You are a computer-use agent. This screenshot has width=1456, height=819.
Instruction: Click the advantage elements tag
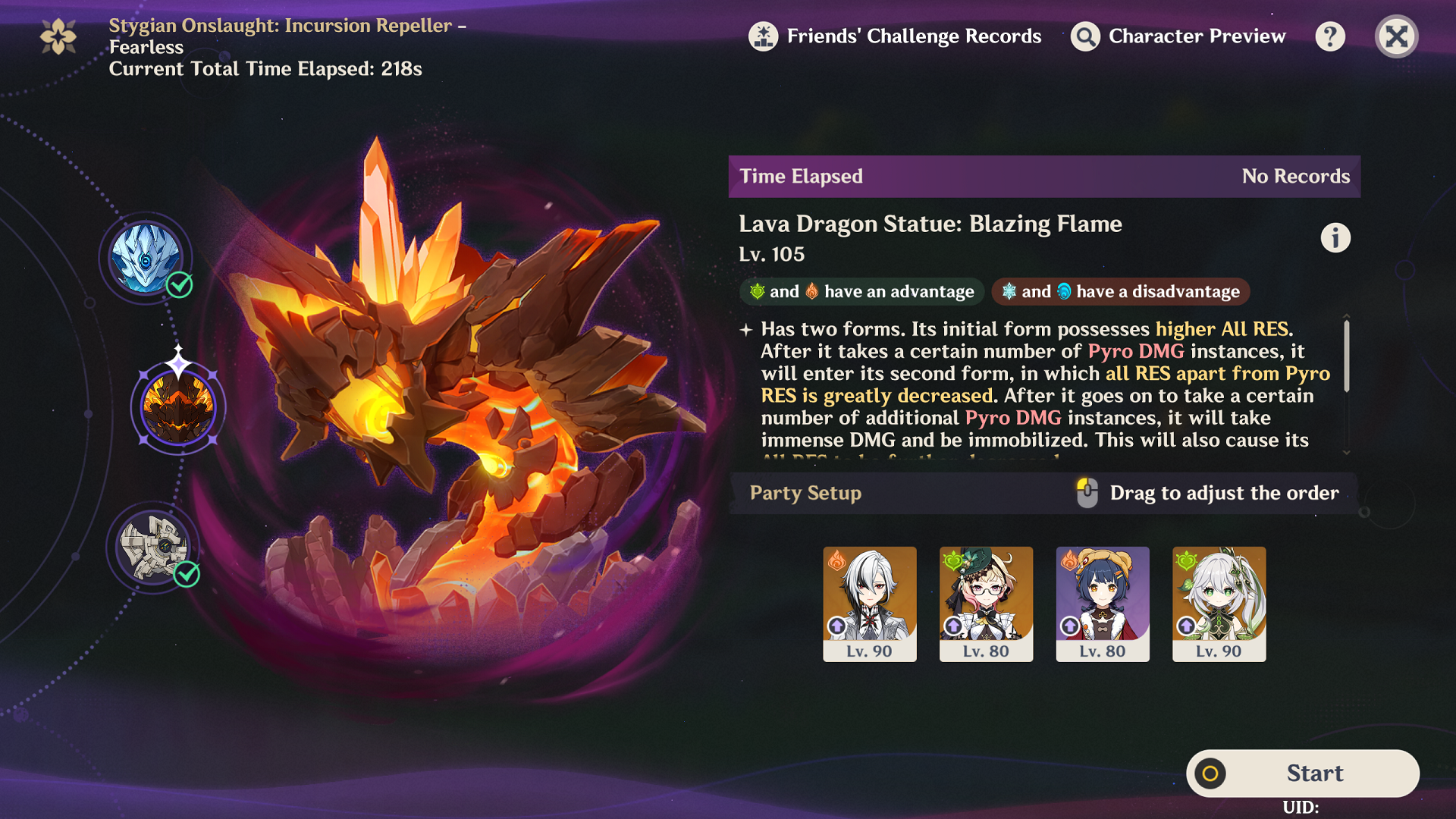tap(861, 291)
